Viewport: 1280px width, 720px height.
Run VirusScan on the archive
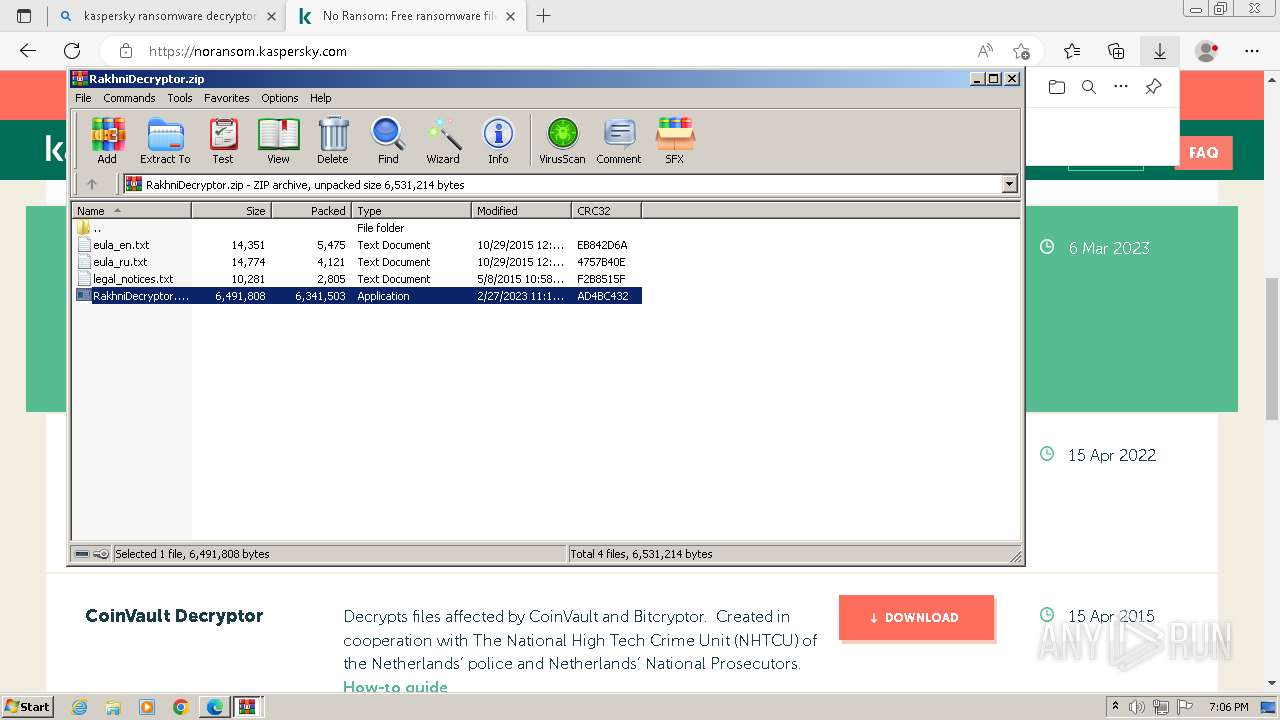(562, 141)
